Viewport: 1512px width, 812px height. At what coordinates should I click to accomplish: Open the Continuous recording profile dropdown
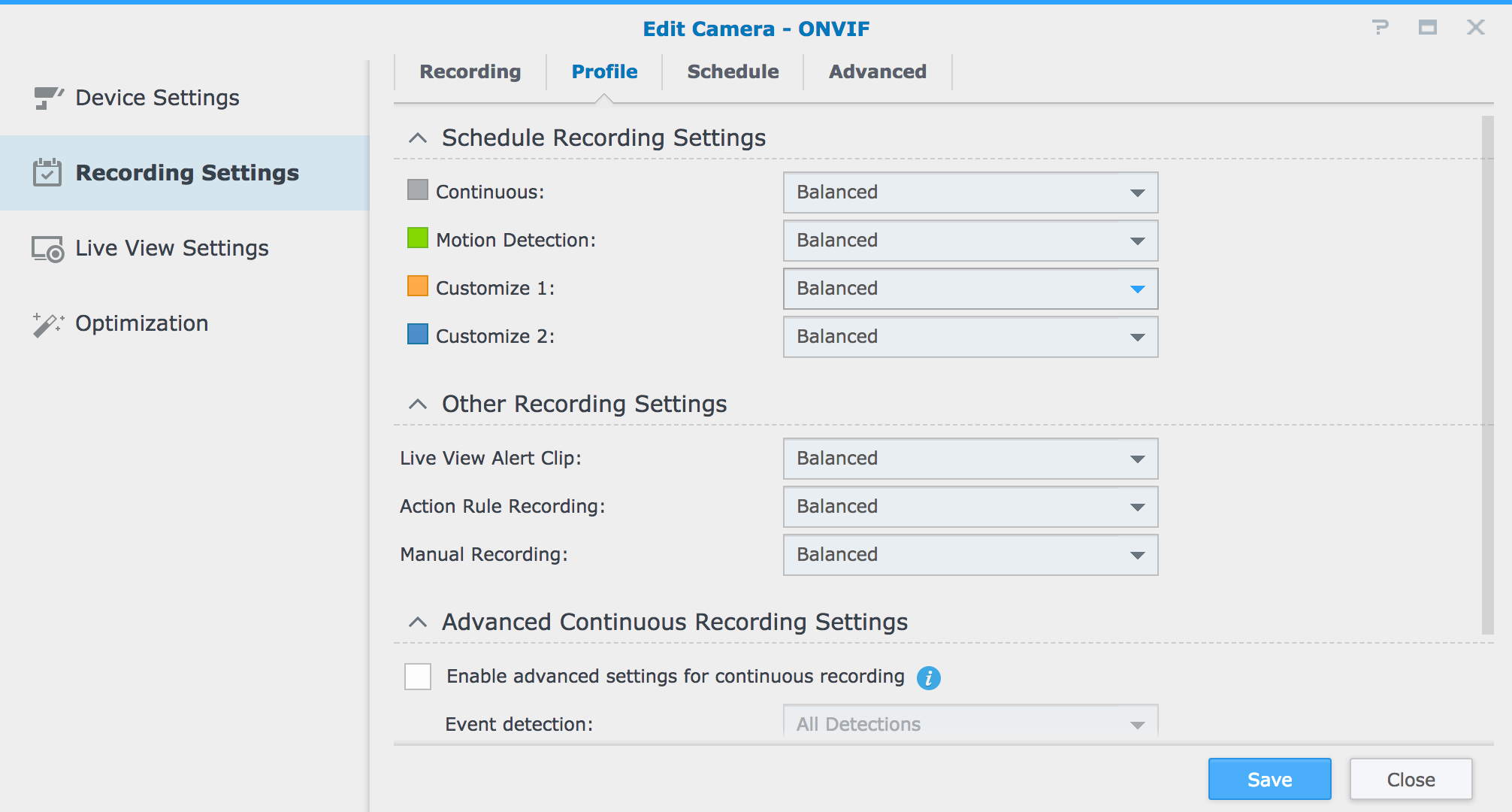pyautogui.click(x=968, y=192)
